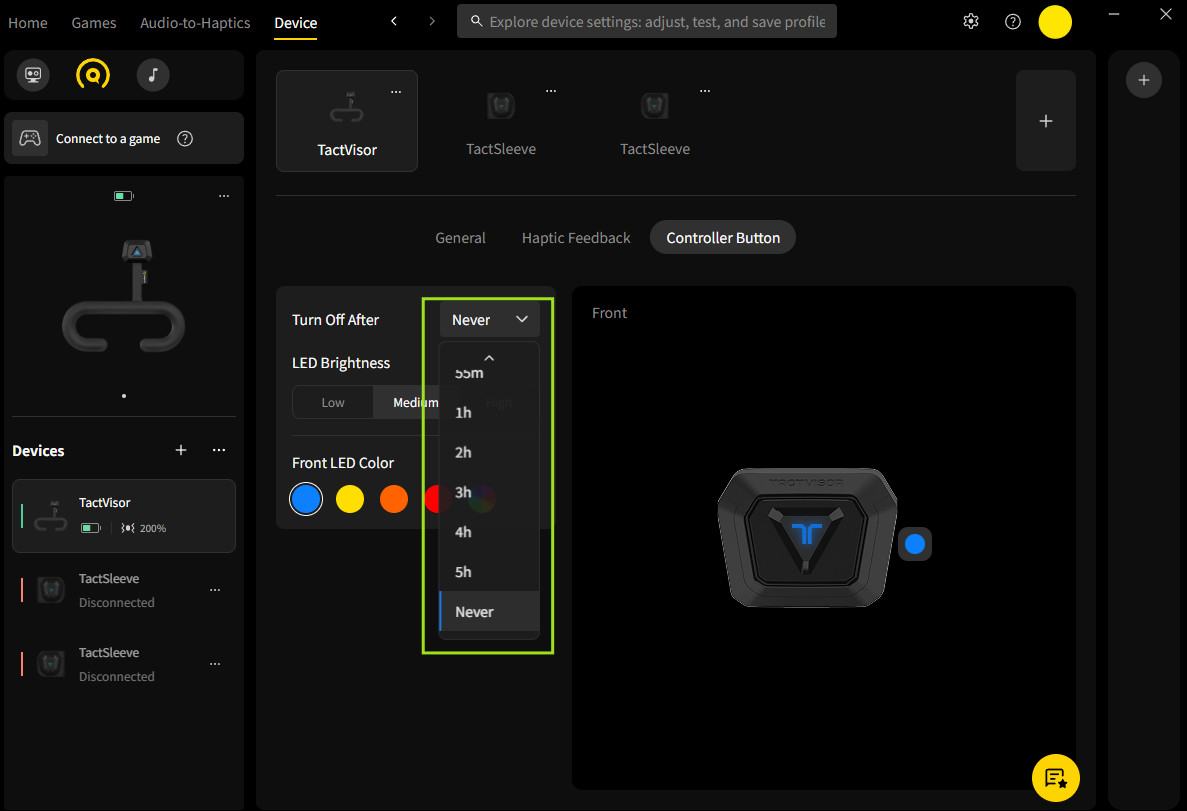Choose 3h in the Turn Off After list
Image resolution: width=1187 pixels, height=811 pixels.
(x=489, y=492)
